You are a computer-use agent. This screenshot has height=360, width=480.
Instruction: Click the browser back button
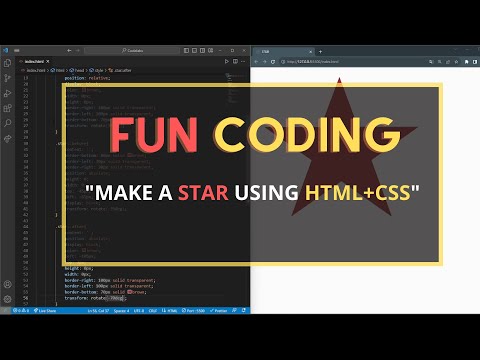[x=256, y=62]
